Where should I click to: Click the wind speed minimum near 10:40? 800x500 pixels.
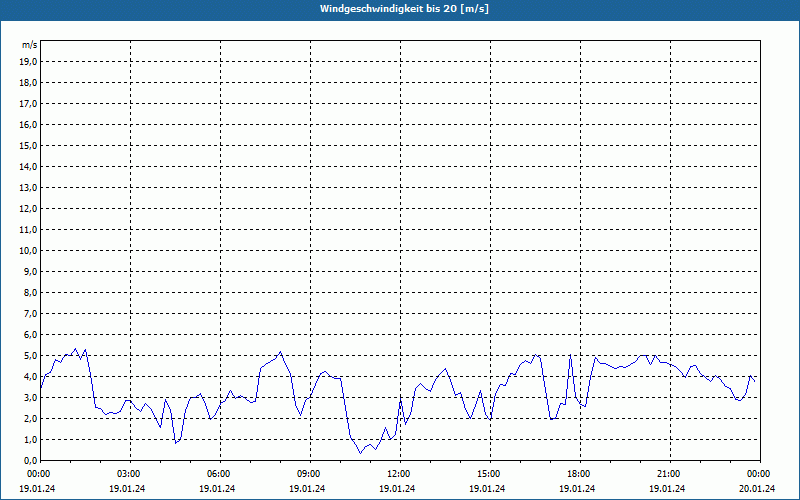360,453
